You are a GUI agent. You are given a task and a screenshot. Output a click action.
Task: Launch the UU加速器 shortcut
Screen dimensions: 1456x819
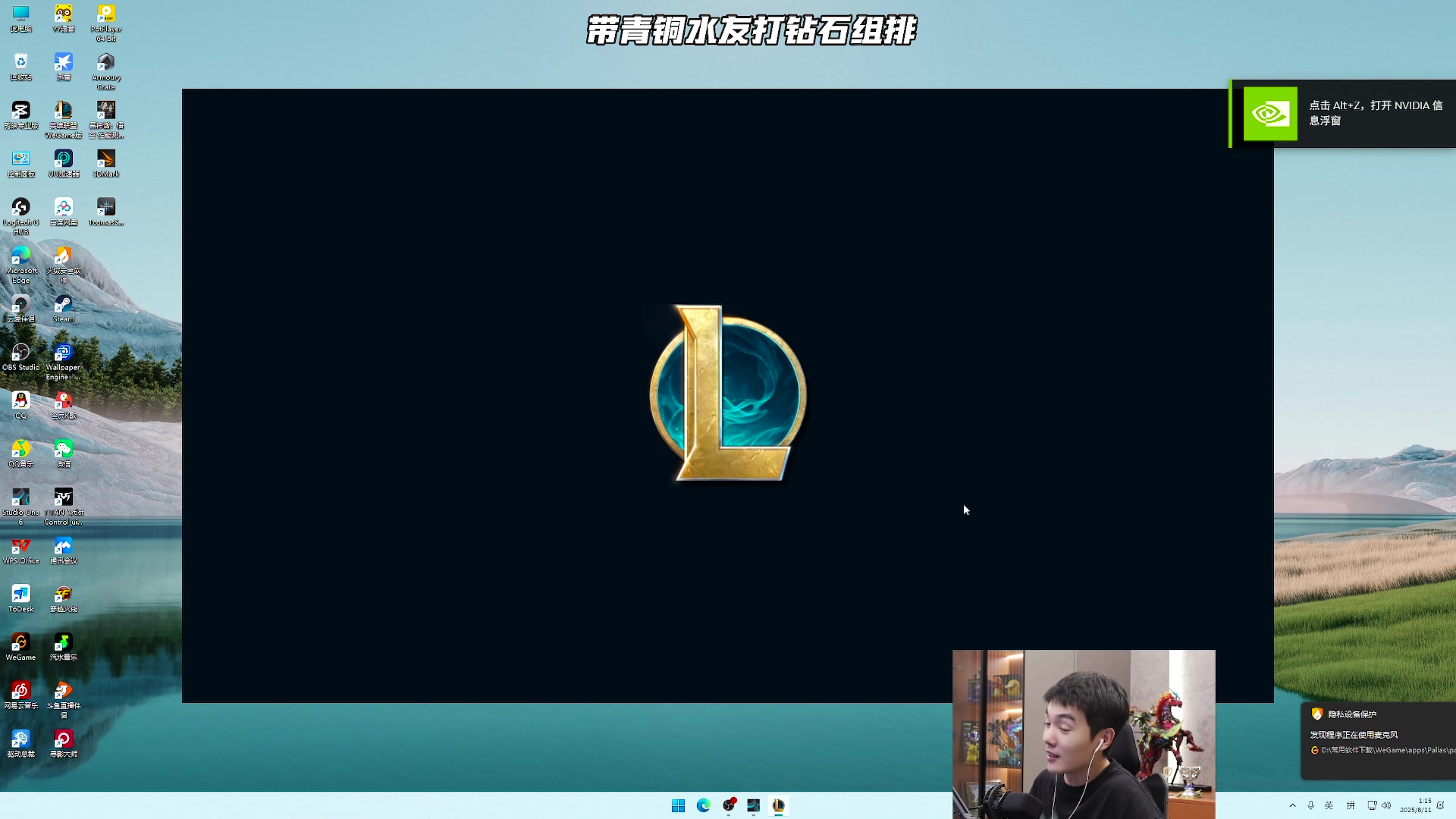pyautogui.click(x=64, y=164)
